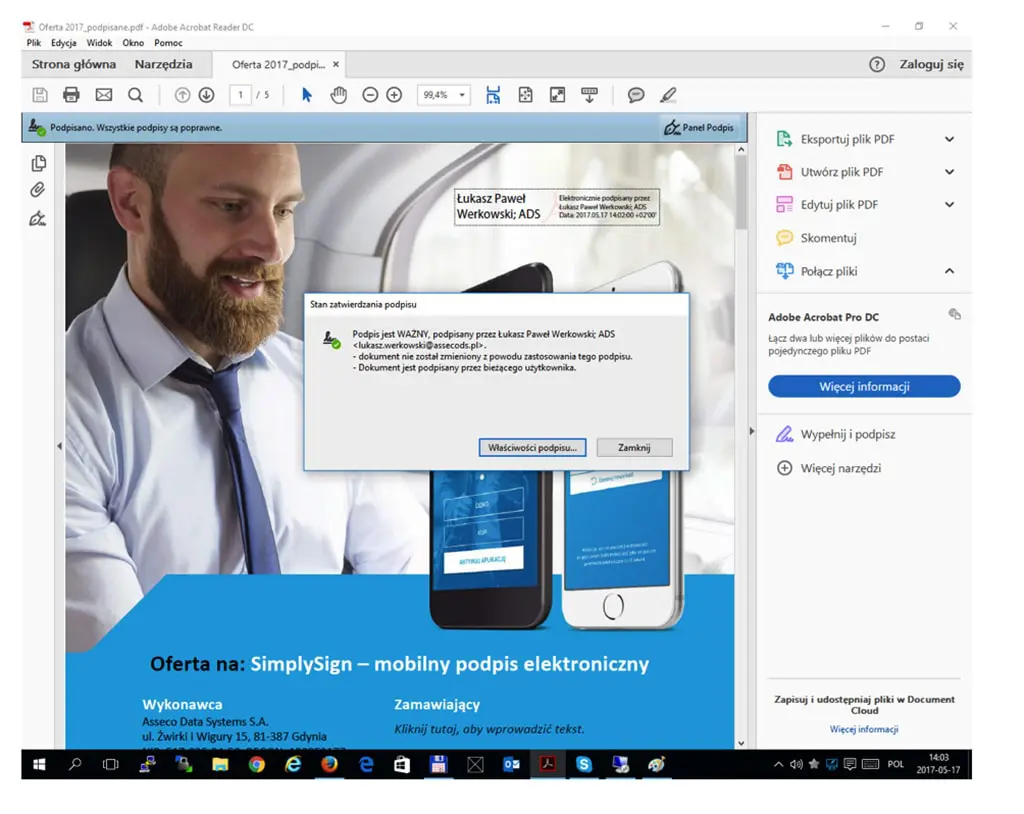Open Panel Podpis button
This screenshot has height=814, width=1024.
pyautogui.click(x=699, y=127)
